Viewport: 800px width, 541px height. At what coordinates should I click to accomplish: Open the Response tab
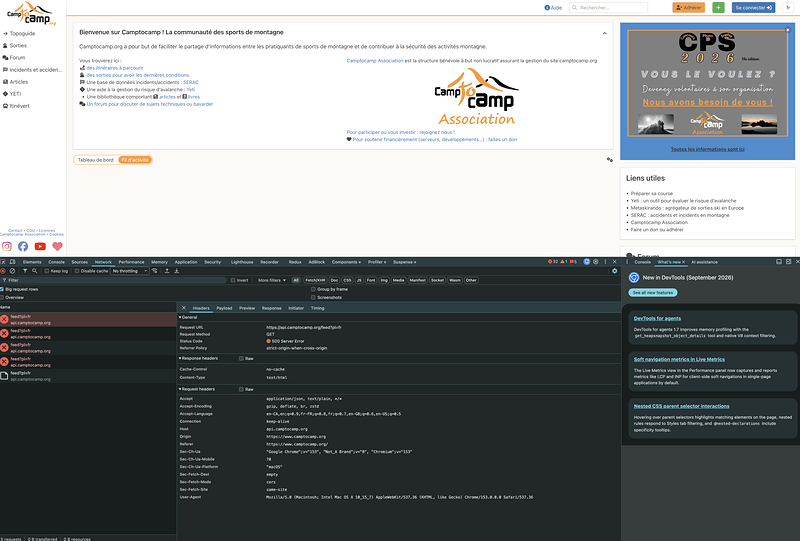(271, 308)
